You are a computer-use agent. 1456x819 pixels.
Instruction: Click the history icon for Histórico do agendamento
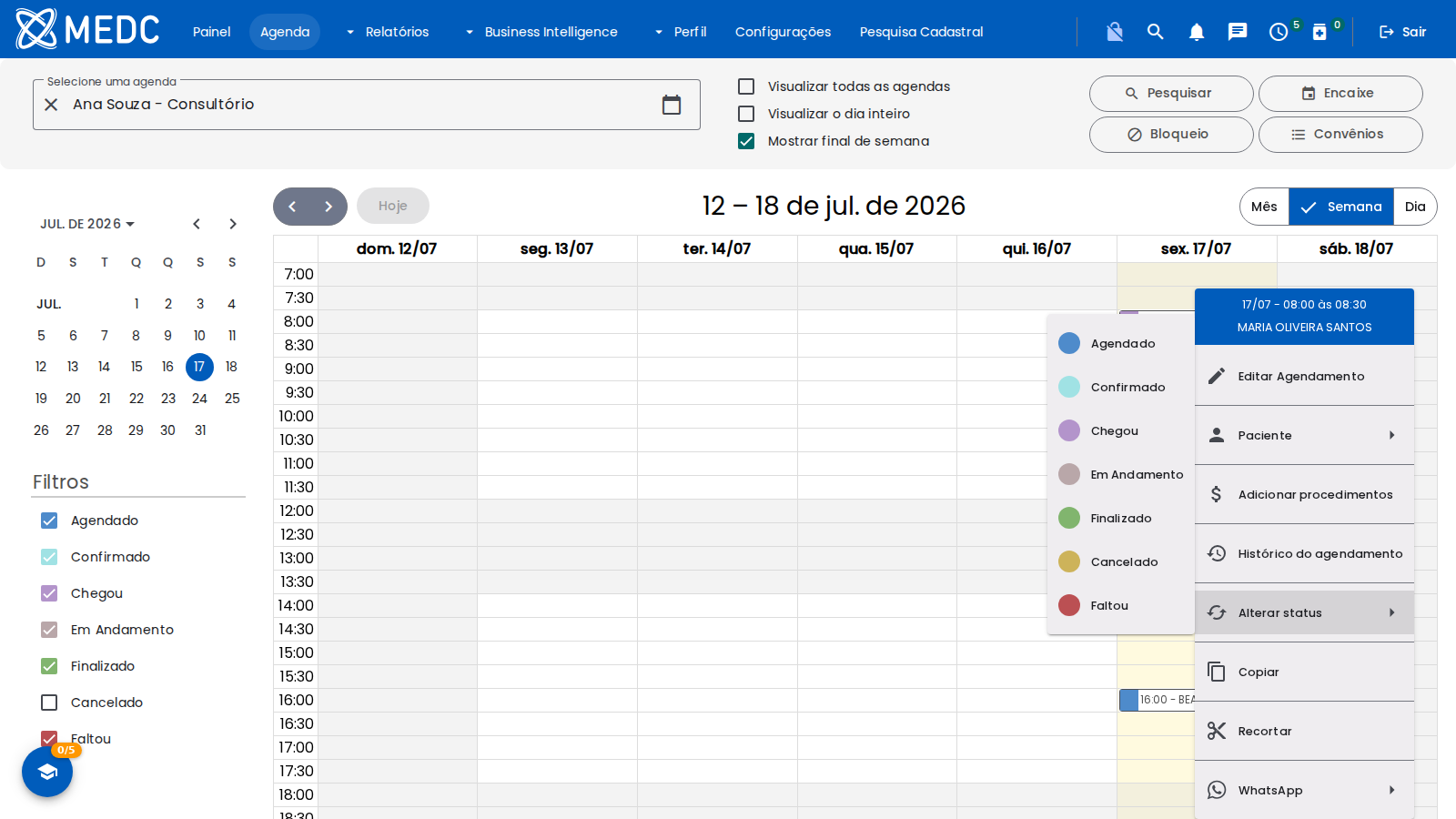pos(1217,553)
